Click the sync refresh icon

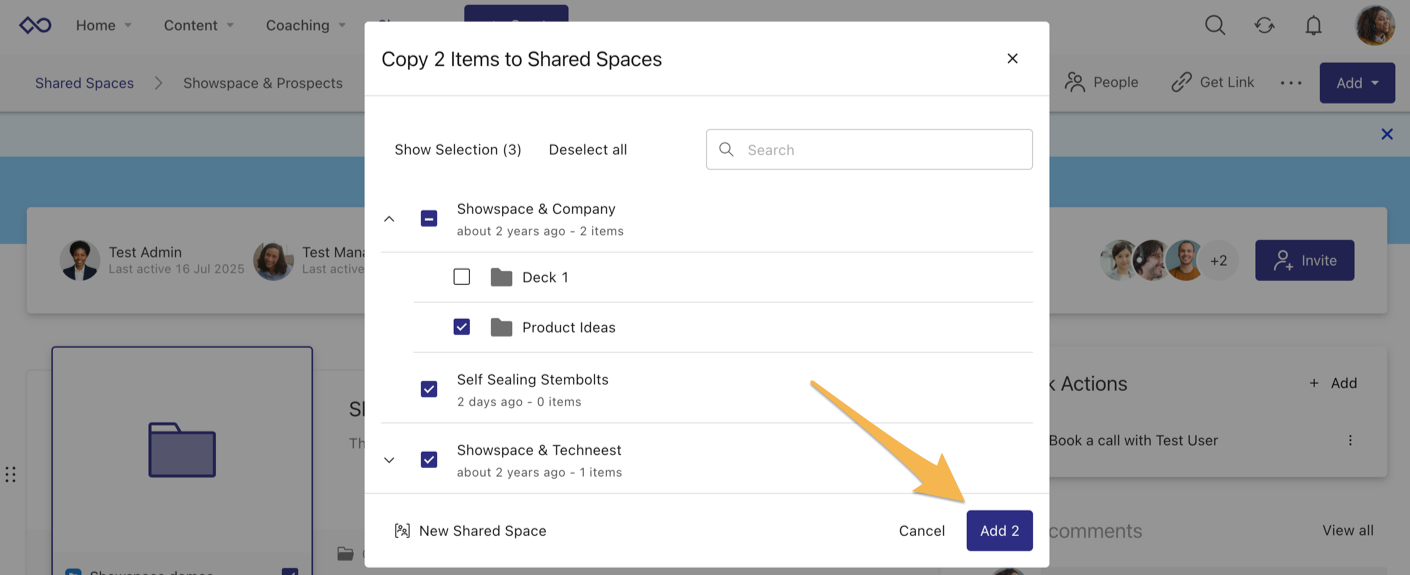click(1265, 26)
